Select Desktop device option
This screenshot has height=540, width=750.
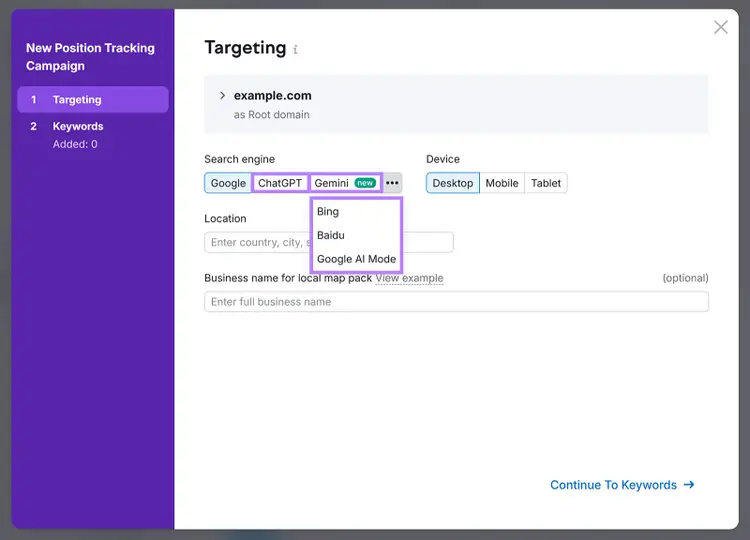click(452, 183)
